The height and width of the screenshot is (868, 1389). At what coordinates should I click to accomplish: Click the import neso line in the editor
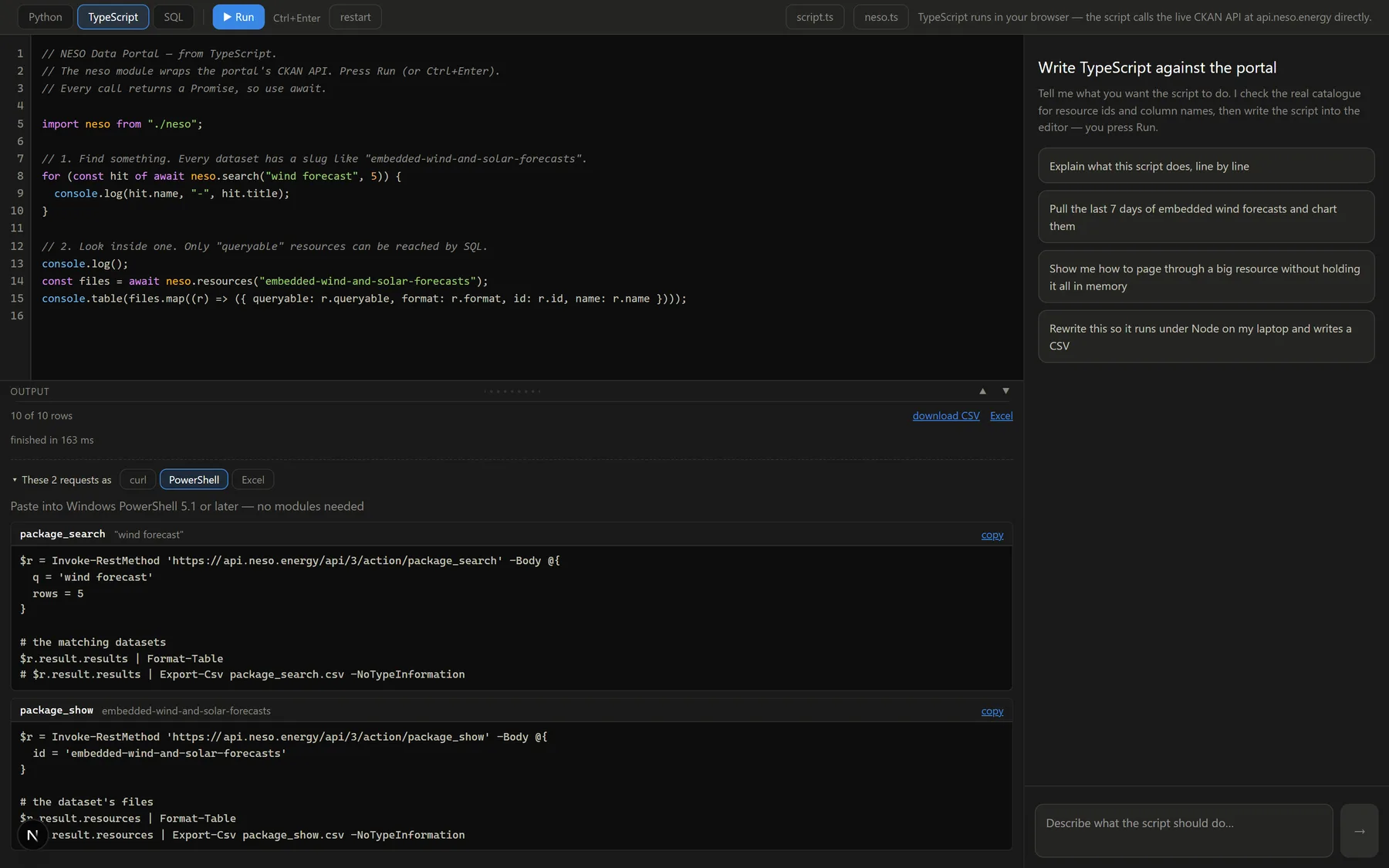pos(122,124)
